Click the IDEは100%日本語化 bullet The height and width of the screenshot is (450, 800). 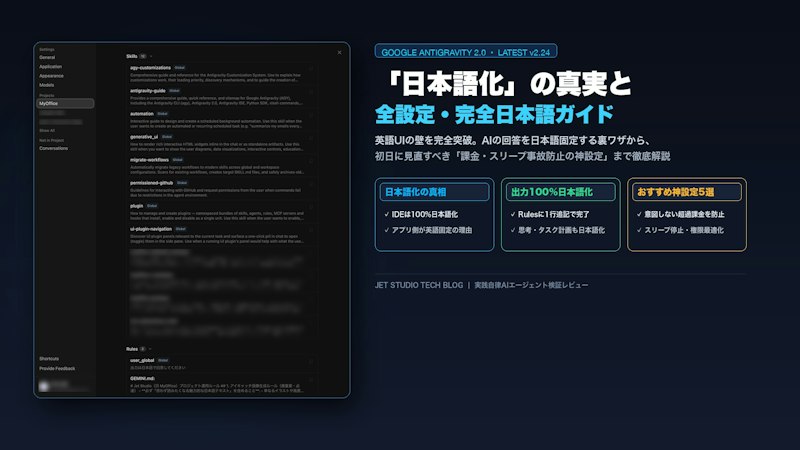(x=421, y=214)
